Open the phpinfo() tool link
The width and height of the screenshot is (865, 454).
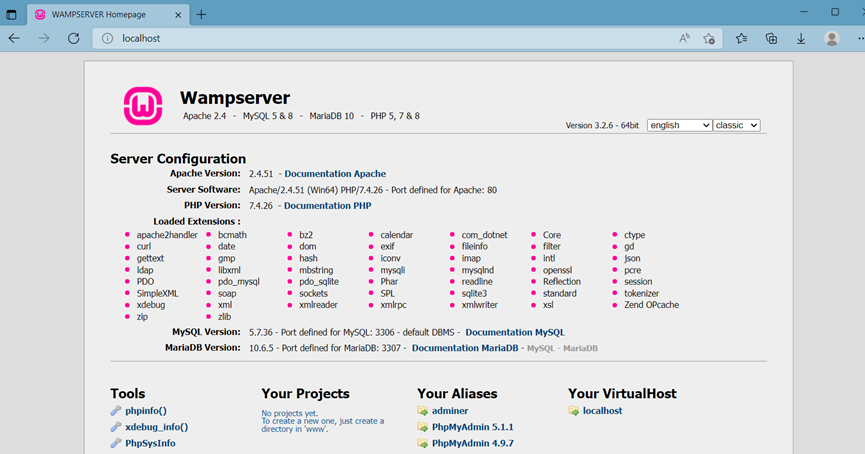[x=146, y=410]
